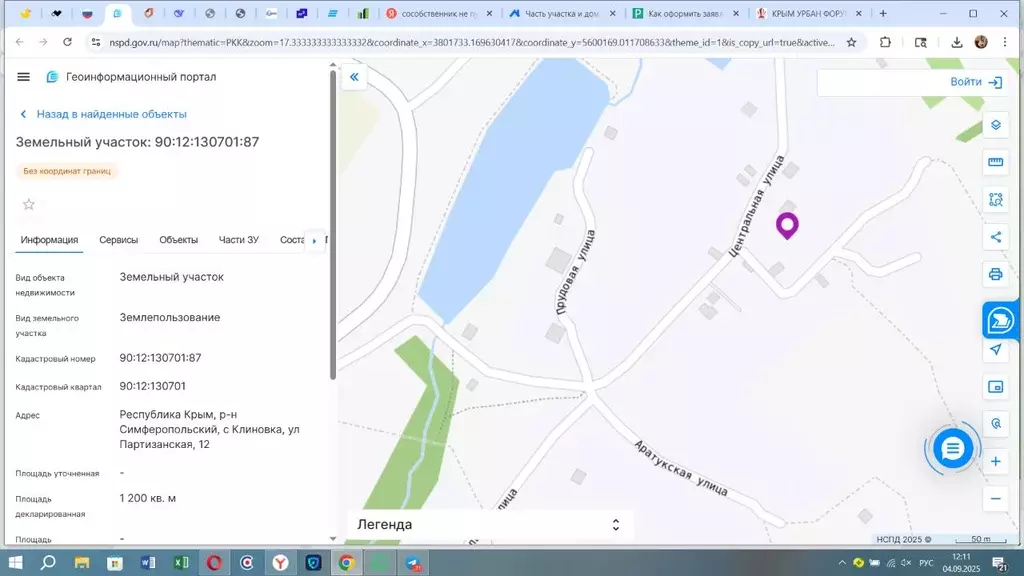Open the round chat support button
The image size is (1024, 576).
(x=952, y=449)
